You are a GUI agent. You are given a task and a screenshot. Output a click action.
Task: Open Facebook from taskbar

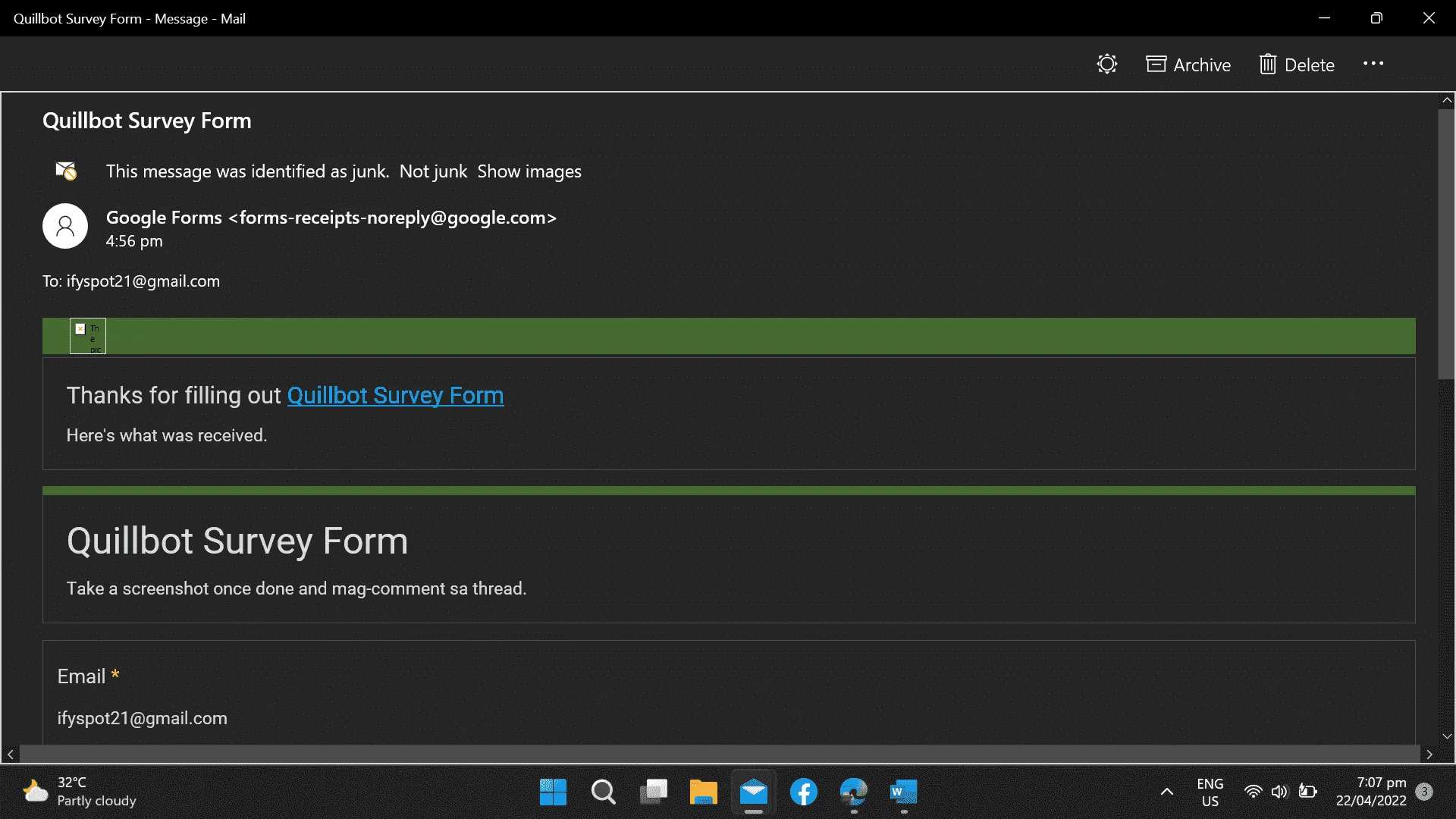[x=803, y=792]
